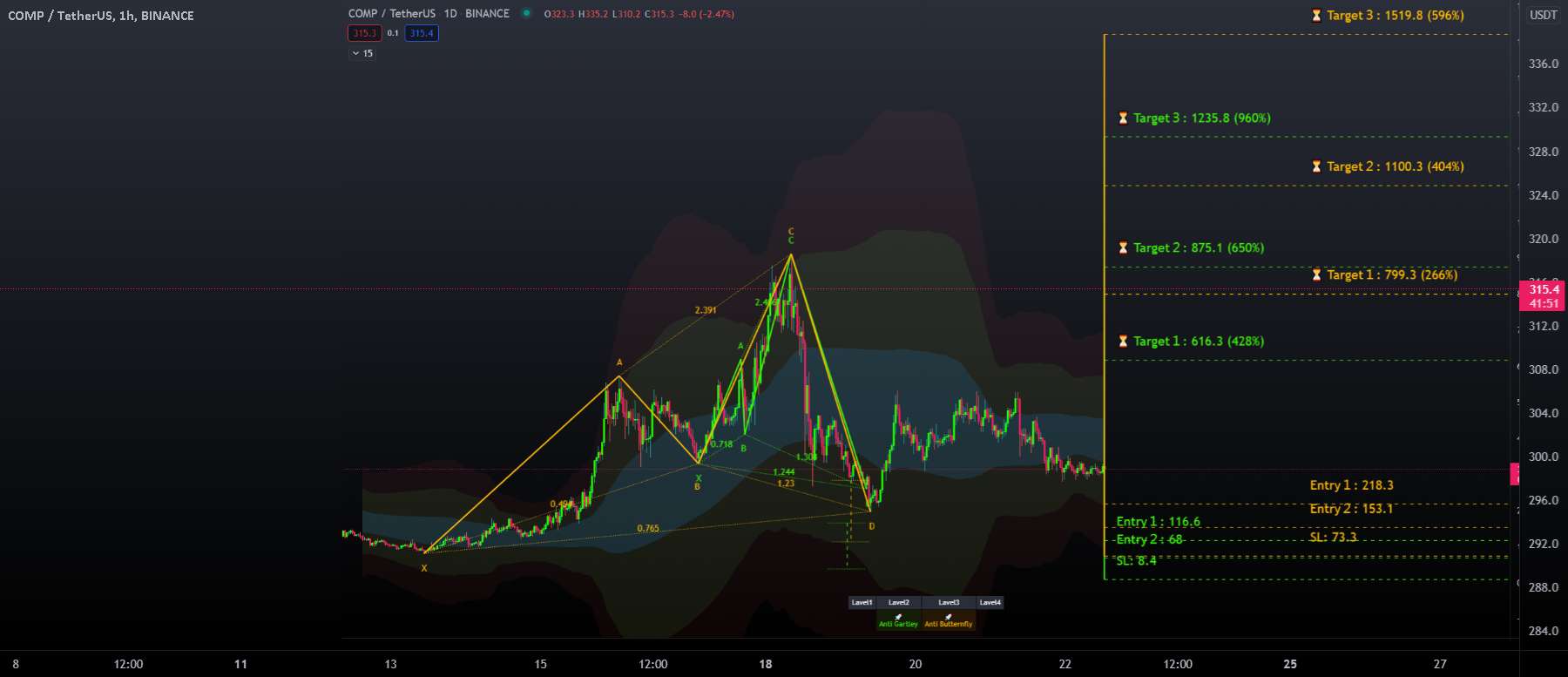Click the 300.0 price axis label

pyautogui.click(x=1543, y=457)
